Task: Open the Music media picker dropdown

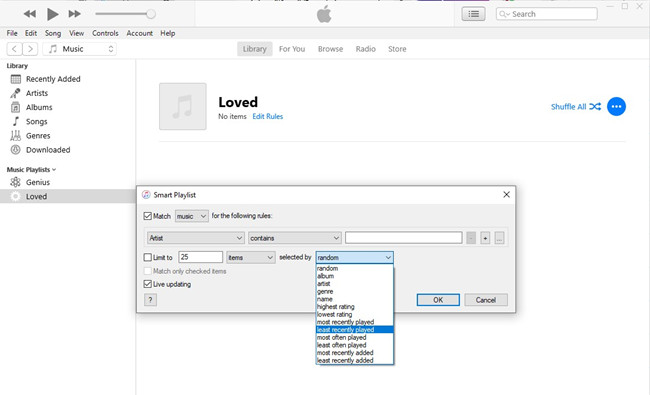Action: 80,49
